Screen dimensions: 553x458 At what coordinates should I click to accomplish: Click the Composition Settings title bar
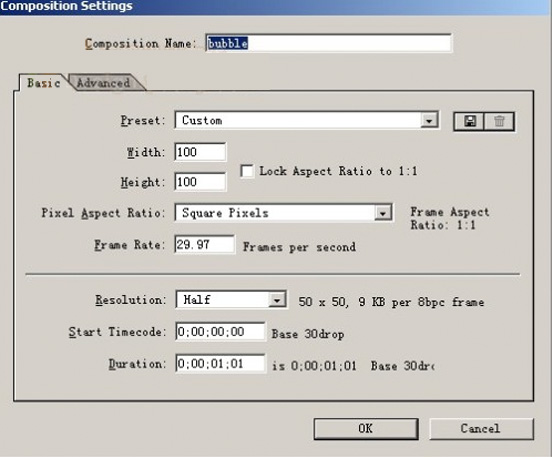pos(276,7)
